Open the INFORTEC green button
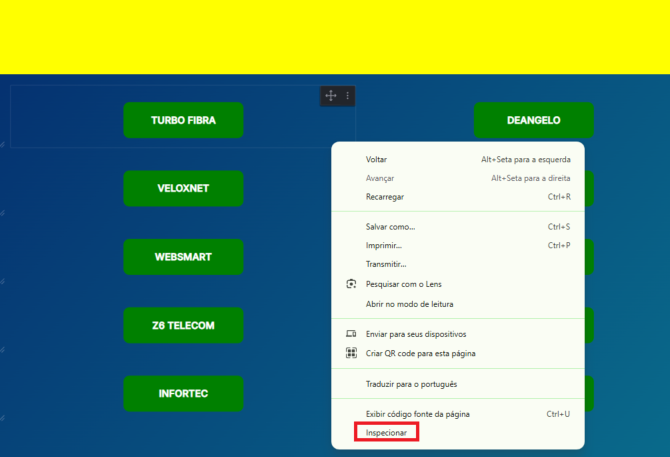 [183, 393]
